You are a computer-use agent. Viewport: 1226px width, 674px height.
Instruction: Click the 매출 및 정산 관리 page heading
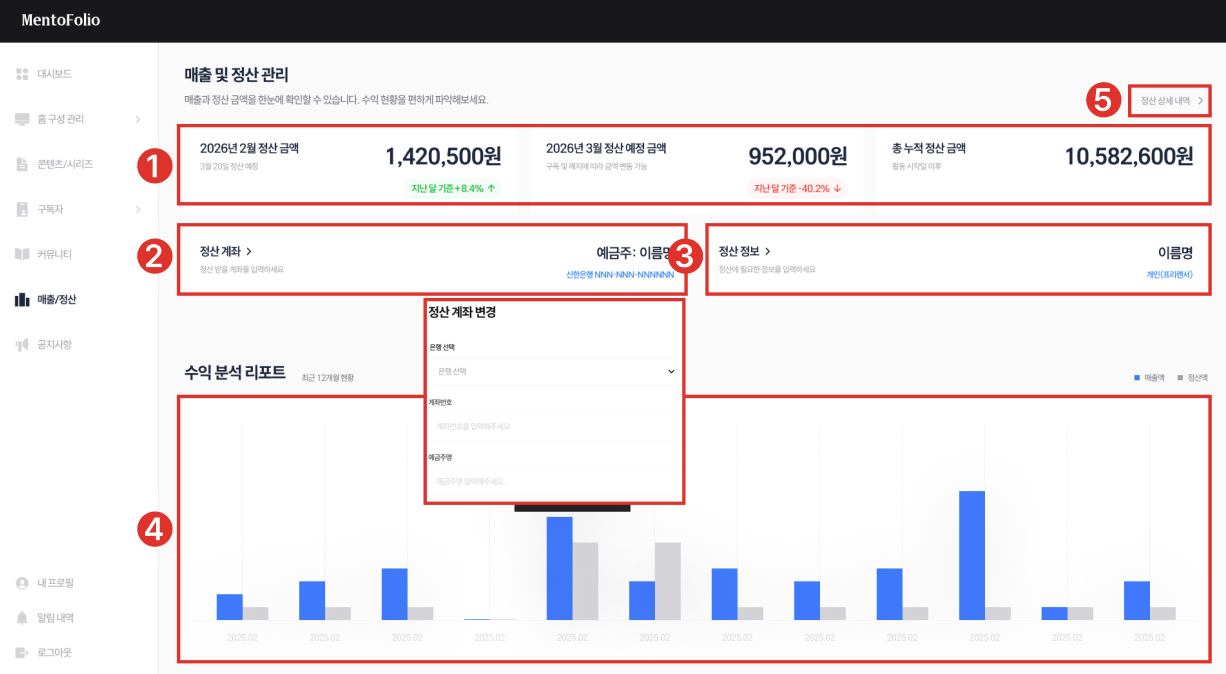pos(237,75)
